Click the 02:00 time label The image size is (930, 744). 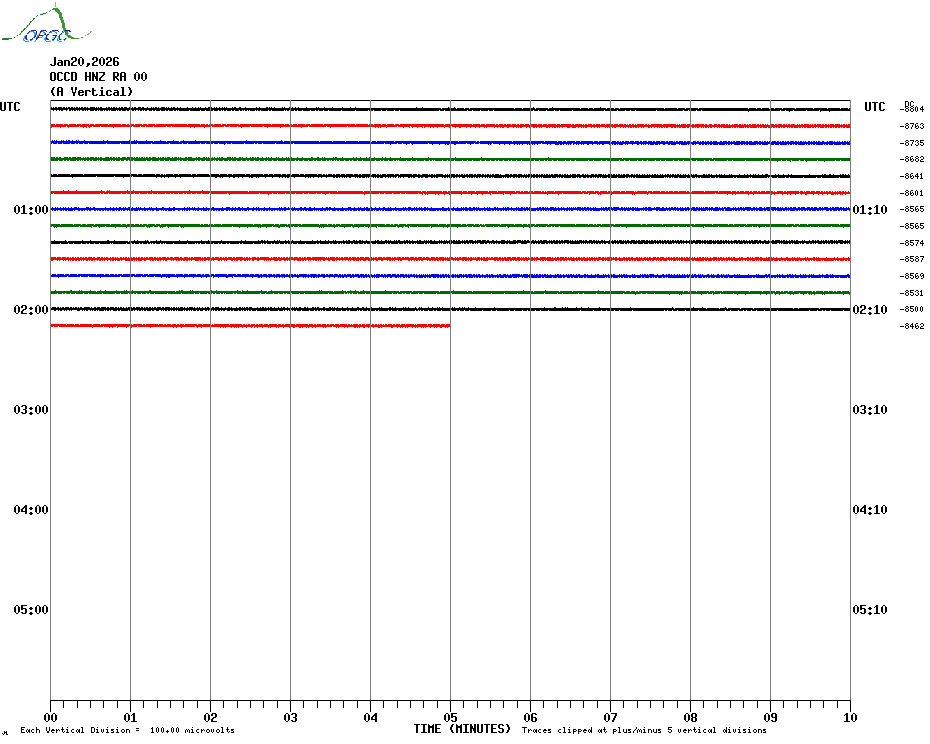tap(31, 310)
